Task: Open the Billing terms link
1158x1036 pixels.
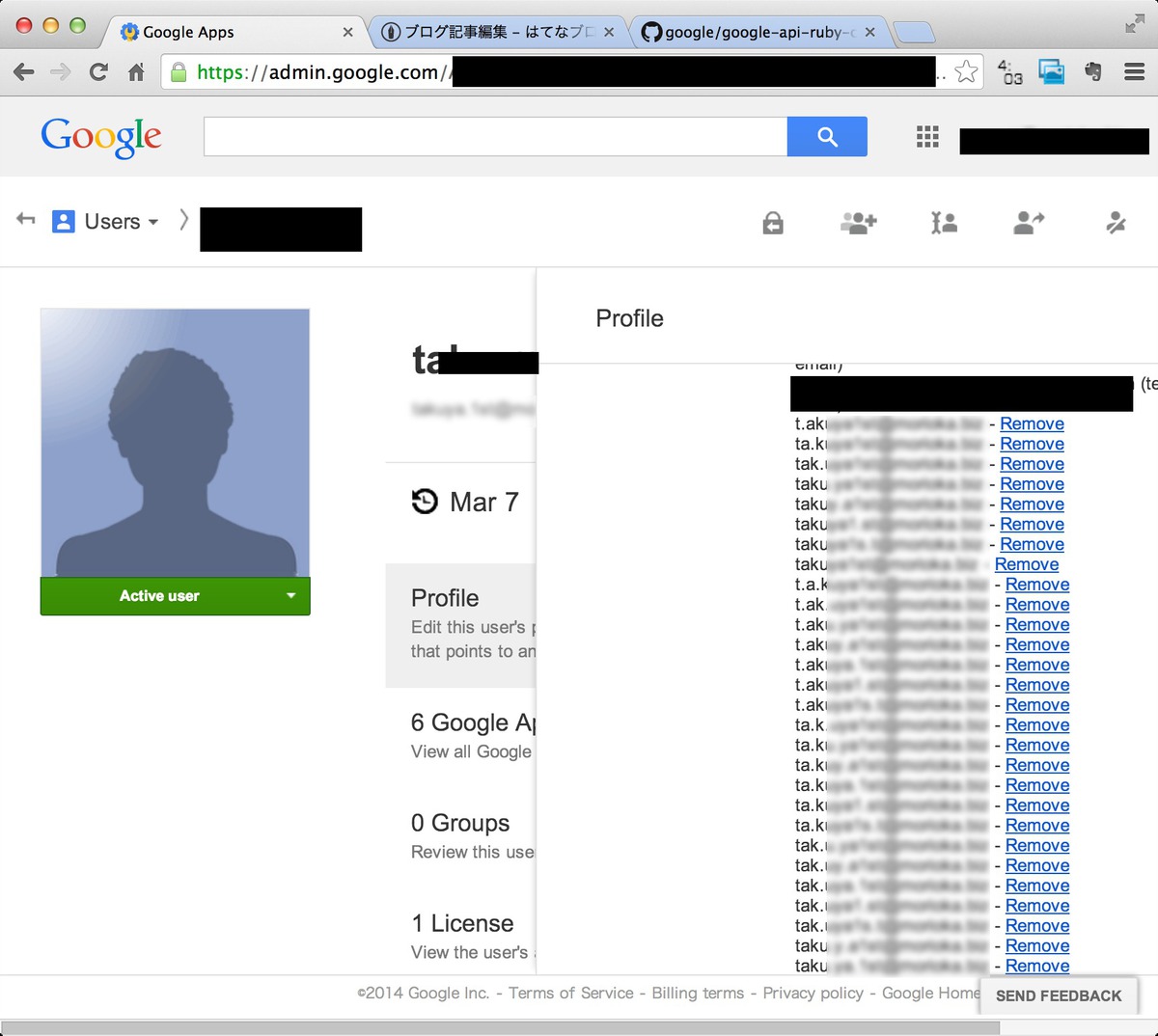Action: click(x=698, y=993)
